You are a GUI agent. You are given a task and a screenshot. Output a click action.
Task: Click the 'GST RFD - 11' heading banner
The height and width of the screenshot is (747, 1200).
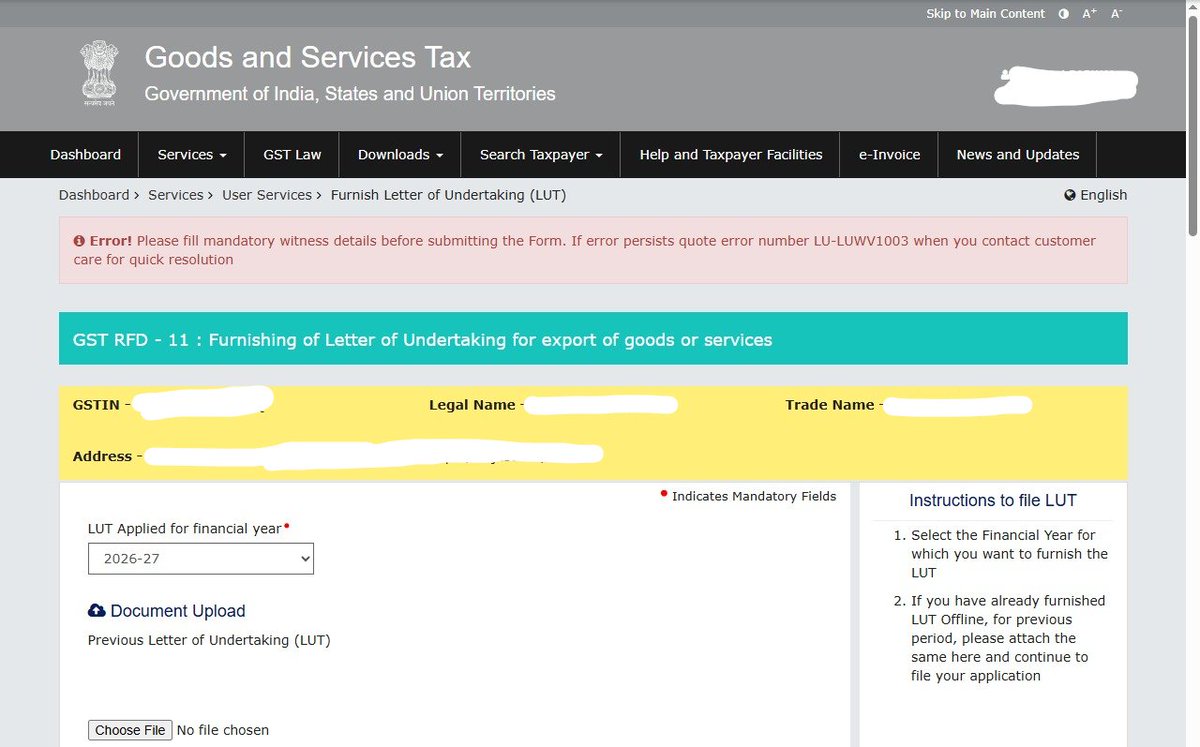[x=593, y=339]
